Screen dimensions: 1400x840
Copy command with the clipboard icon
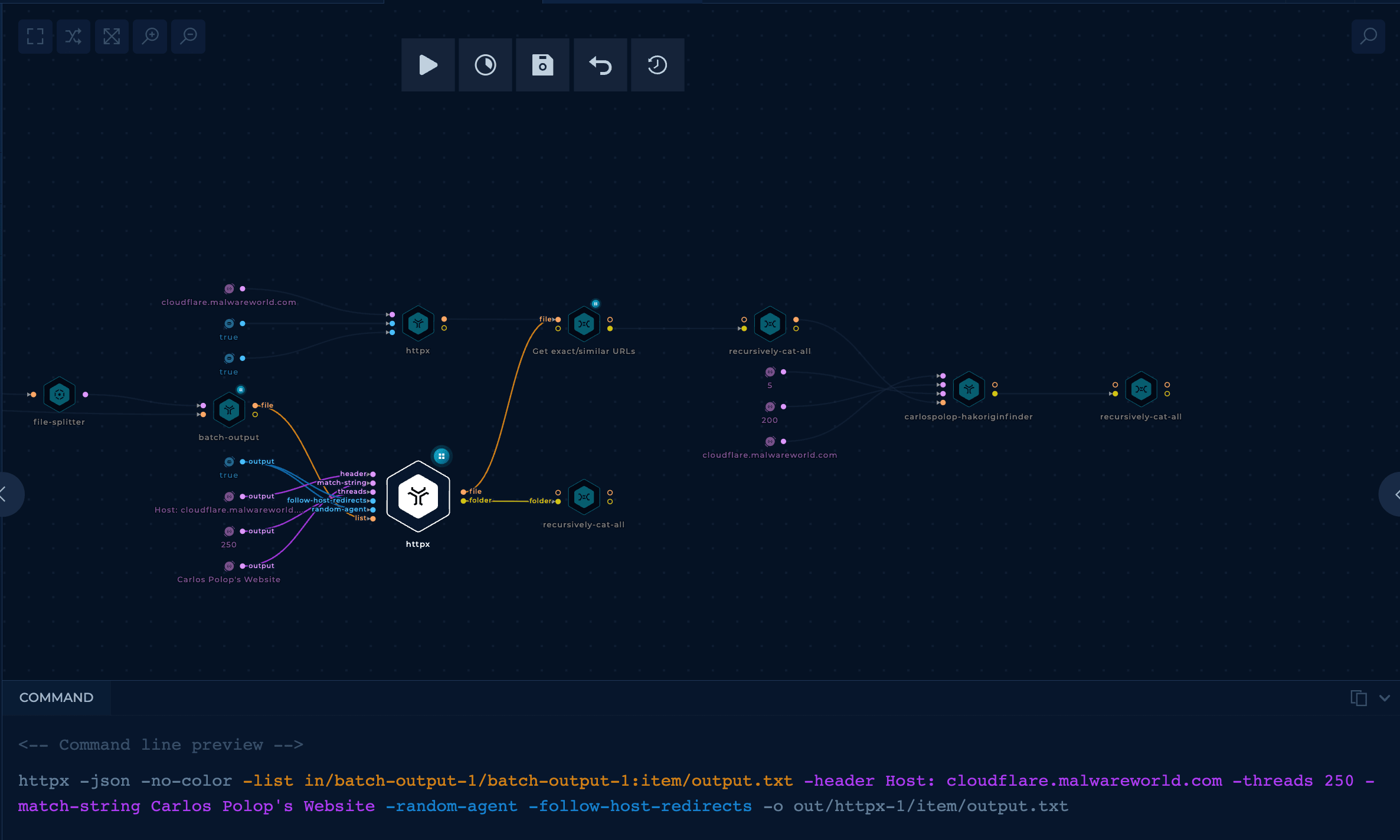(x=1359, y=698)
